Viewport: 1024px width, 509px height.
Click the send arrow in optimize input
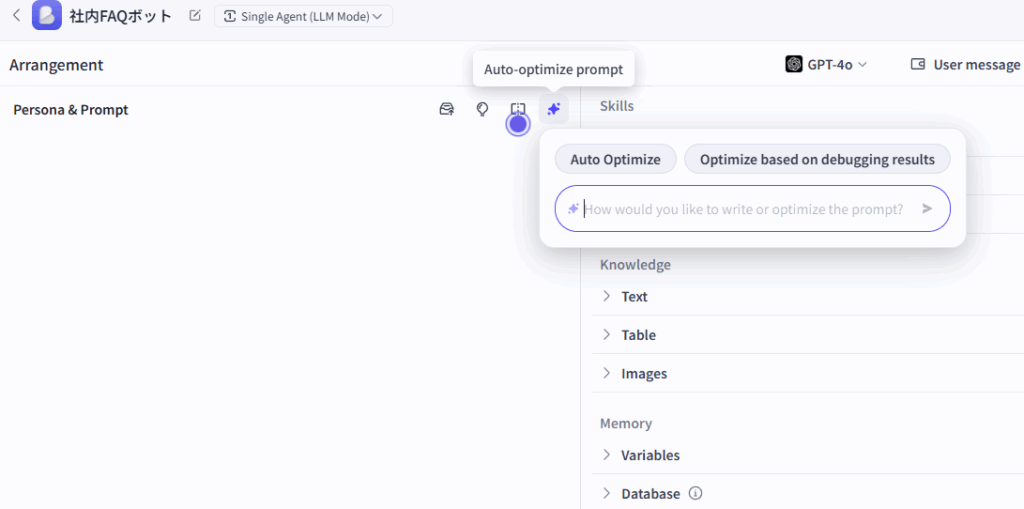tap(927, 208)
